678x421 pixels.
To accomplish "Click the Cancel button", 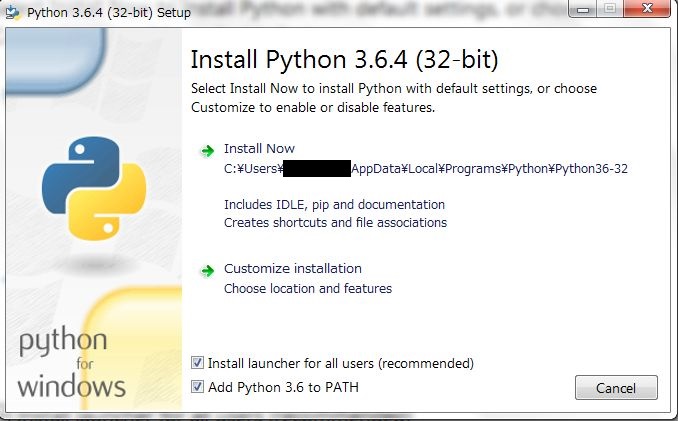I will [616, 388].
